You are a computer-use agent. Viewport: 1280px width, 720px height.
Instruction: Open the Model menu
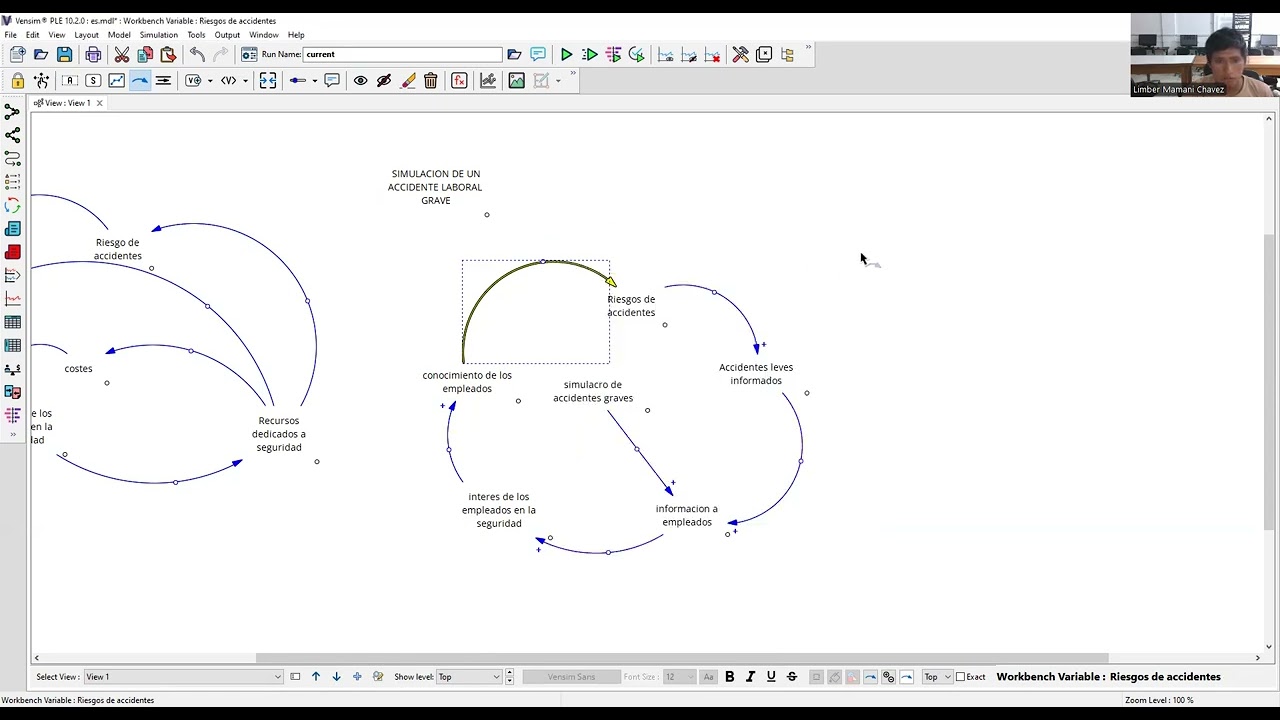119,35
